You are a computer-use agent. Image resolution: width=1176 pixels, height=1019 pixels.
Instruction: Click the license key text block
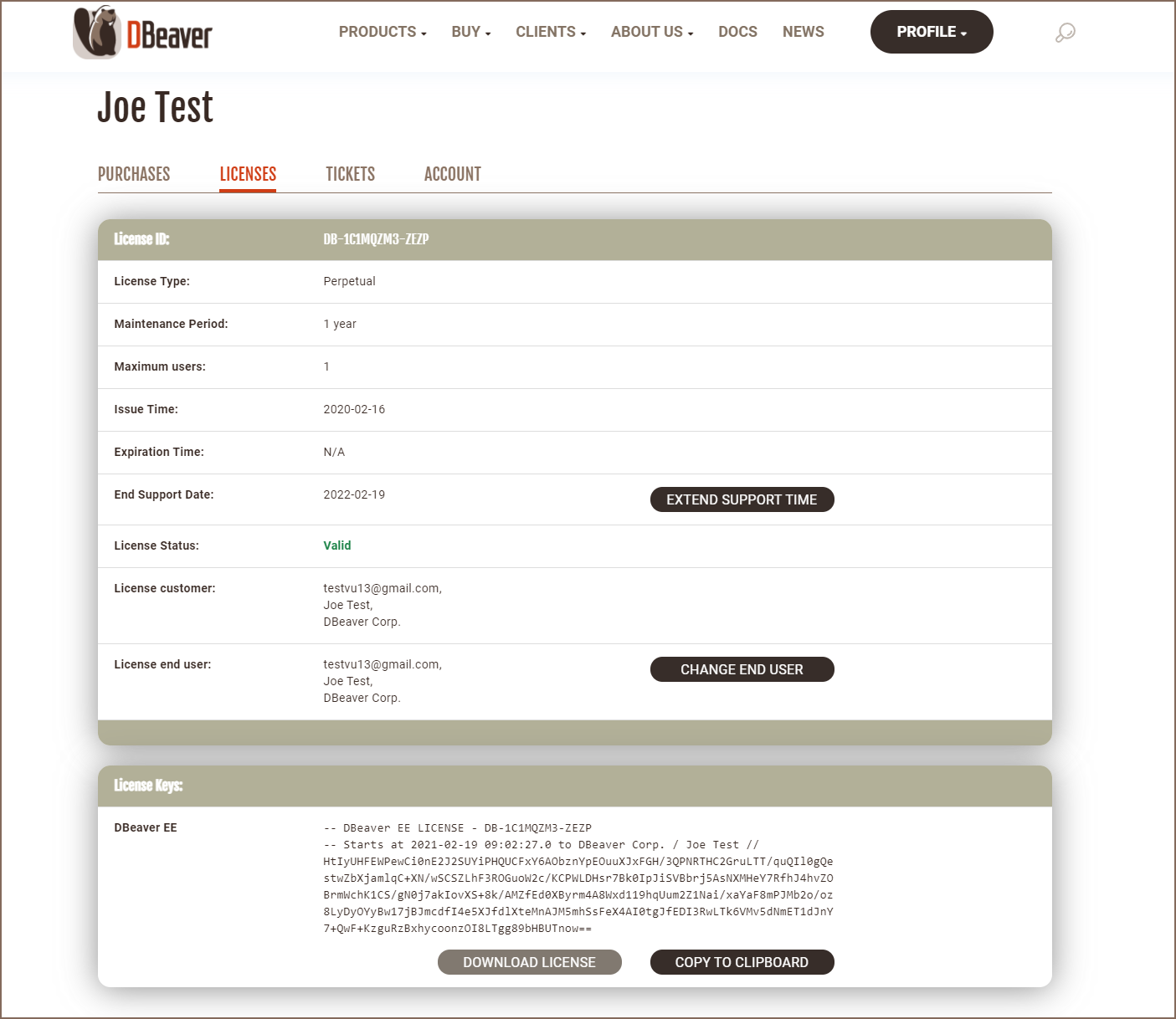pos(578,878)
